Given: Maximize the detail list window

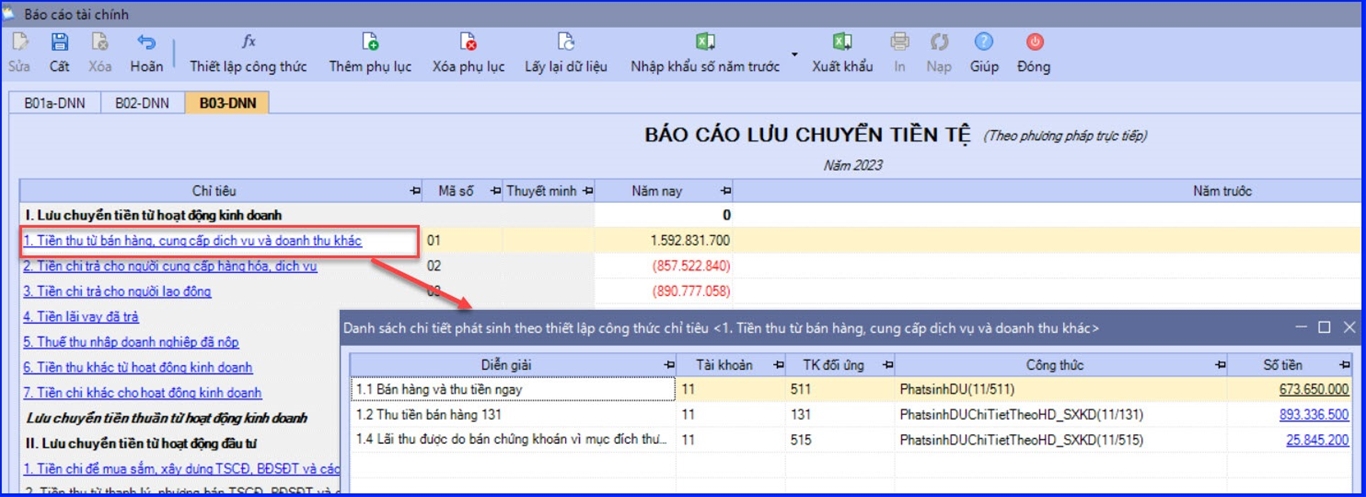Looking at the screenshot, I should tap(1324, 327).
